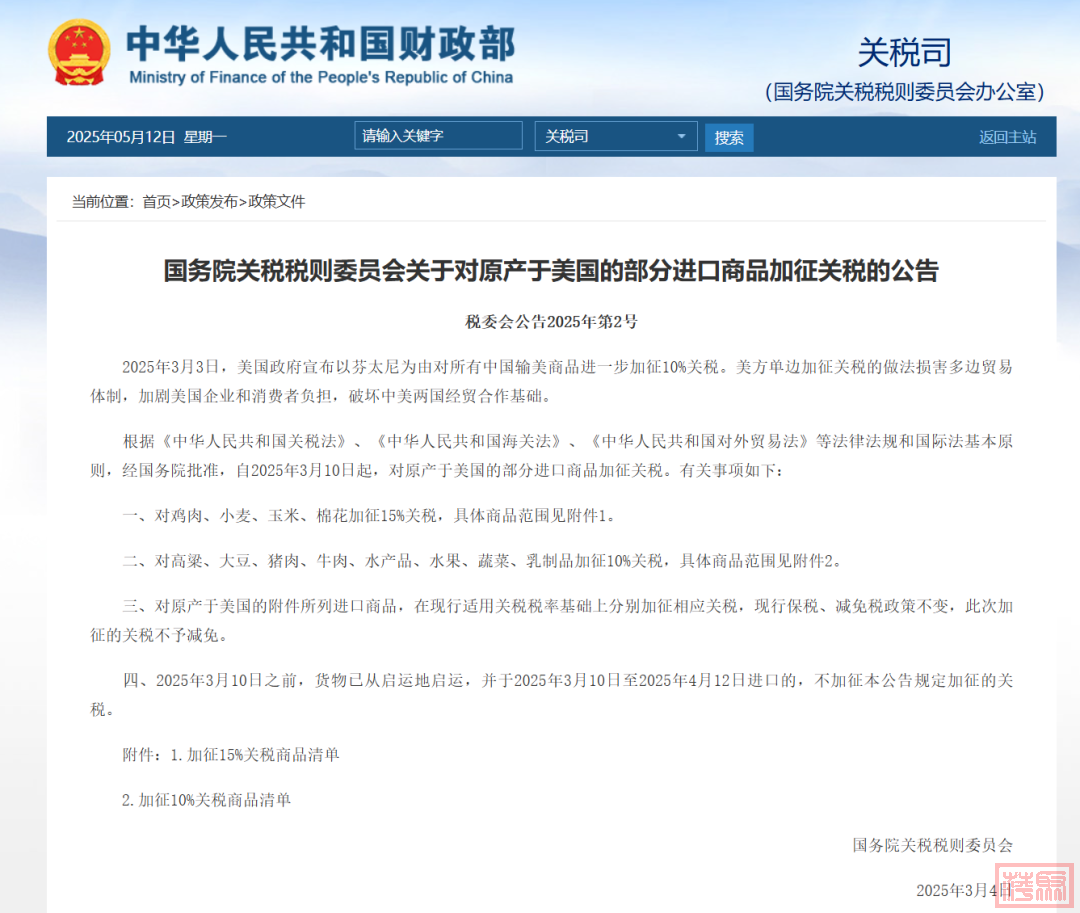Open the 关税司 department dropdown
This screenshot has width=1080, height=913.
(x=616, y=136)
